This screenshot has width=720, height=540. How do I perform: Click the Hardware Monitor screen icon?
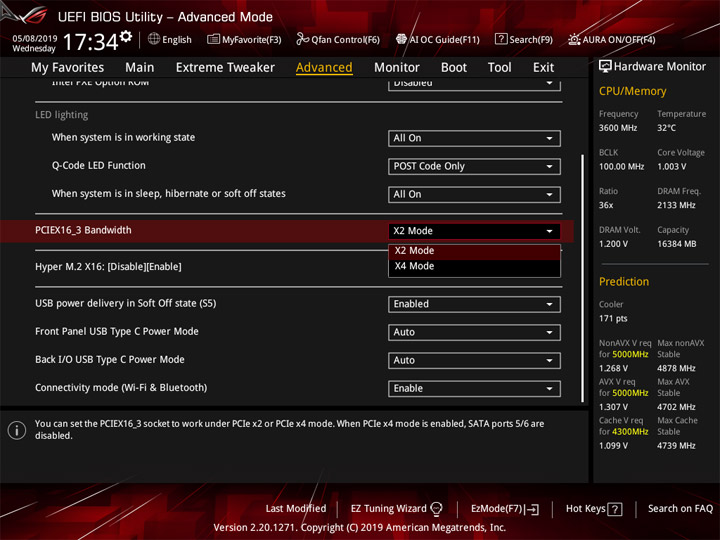click(x=605, y=67)
